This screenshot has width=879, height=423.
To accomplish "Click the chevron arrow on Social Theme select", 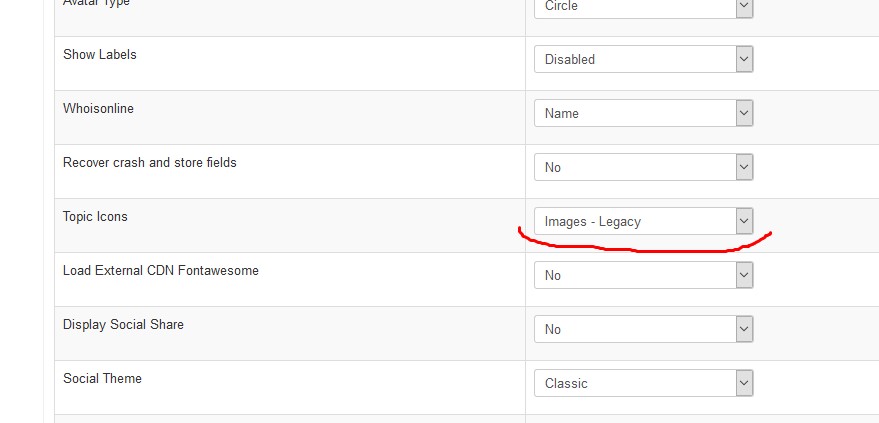I will click(743, 383).
